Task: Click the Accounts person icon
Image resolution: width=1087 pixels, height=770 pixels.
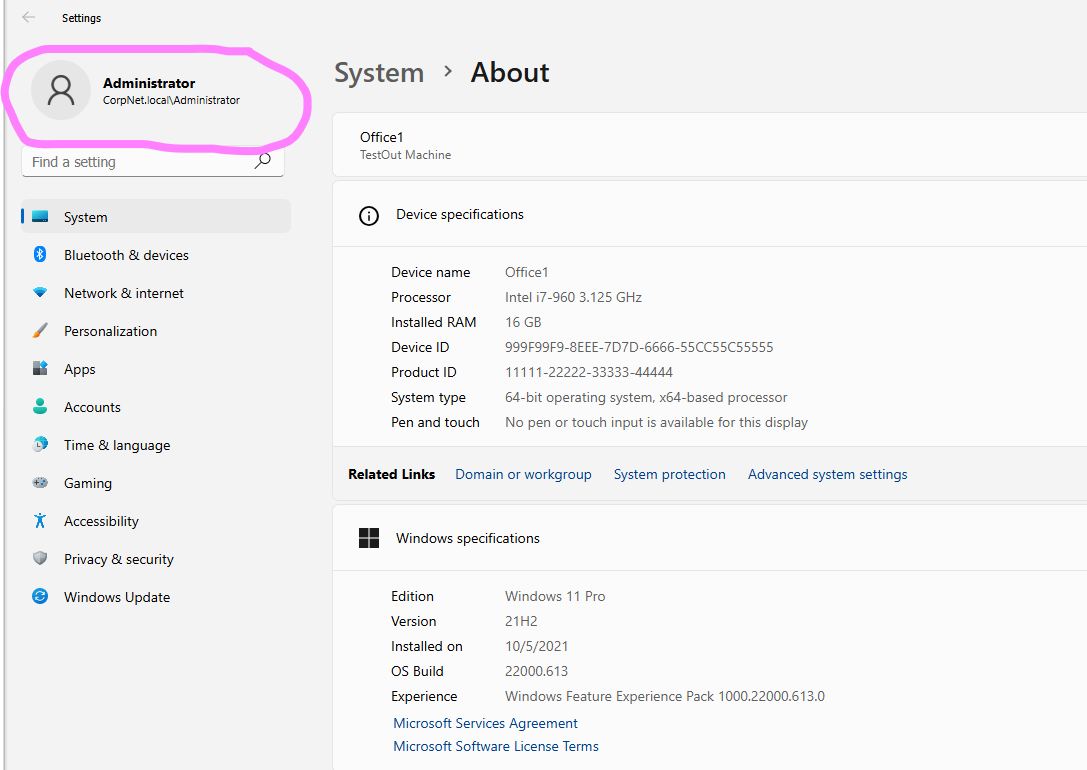Action: (40, 406)
